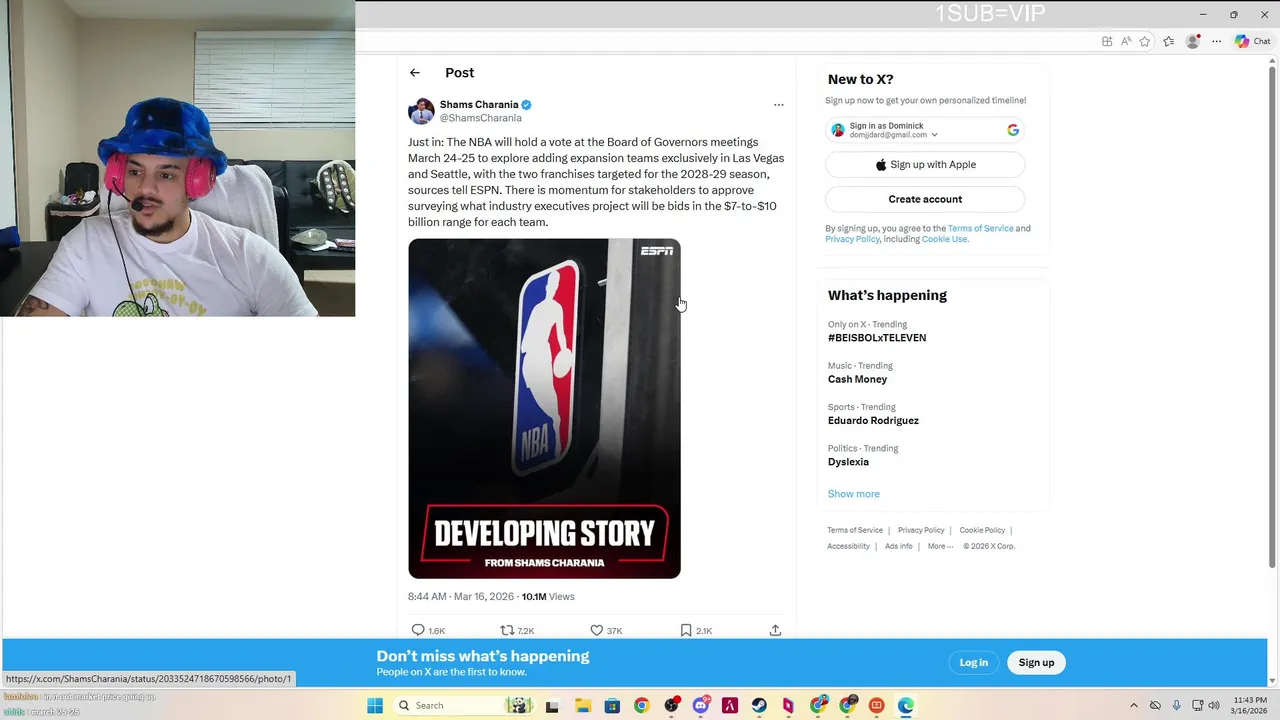The image size is (1280, 720).
Task: Open footer Cookie Policy link
Action: click(982, 530)
